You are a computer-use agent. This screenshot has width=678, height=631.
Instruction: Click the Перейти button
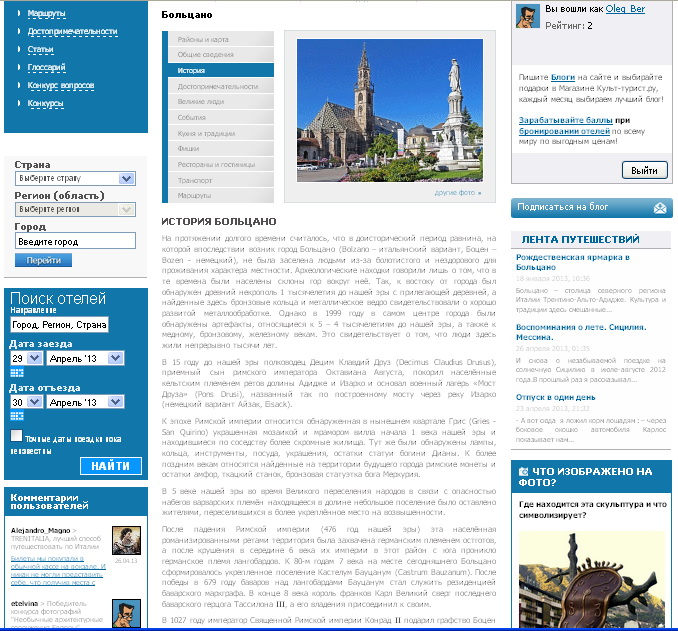tap(44, 260)
